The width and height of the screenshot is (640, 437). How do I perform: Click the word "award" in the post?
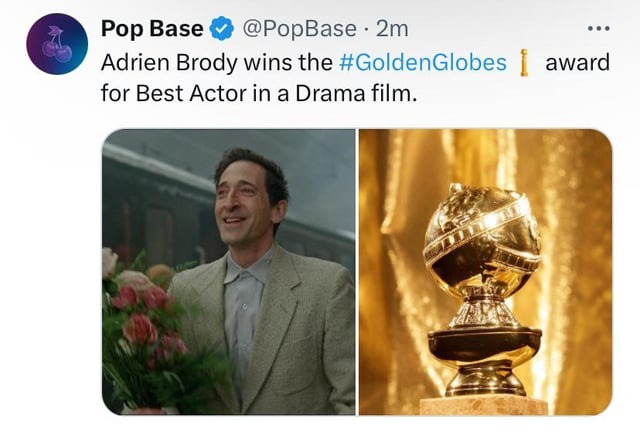click(x=577, y=62)
